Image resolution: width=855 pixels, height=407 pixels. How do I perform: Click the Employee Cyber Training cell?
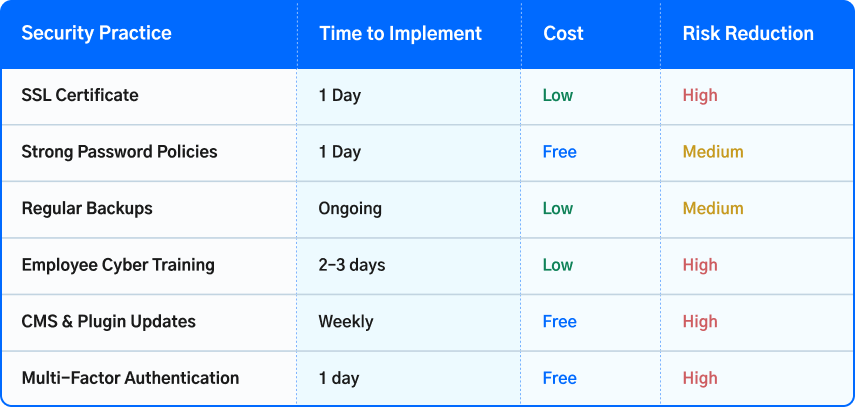(118, 265)
